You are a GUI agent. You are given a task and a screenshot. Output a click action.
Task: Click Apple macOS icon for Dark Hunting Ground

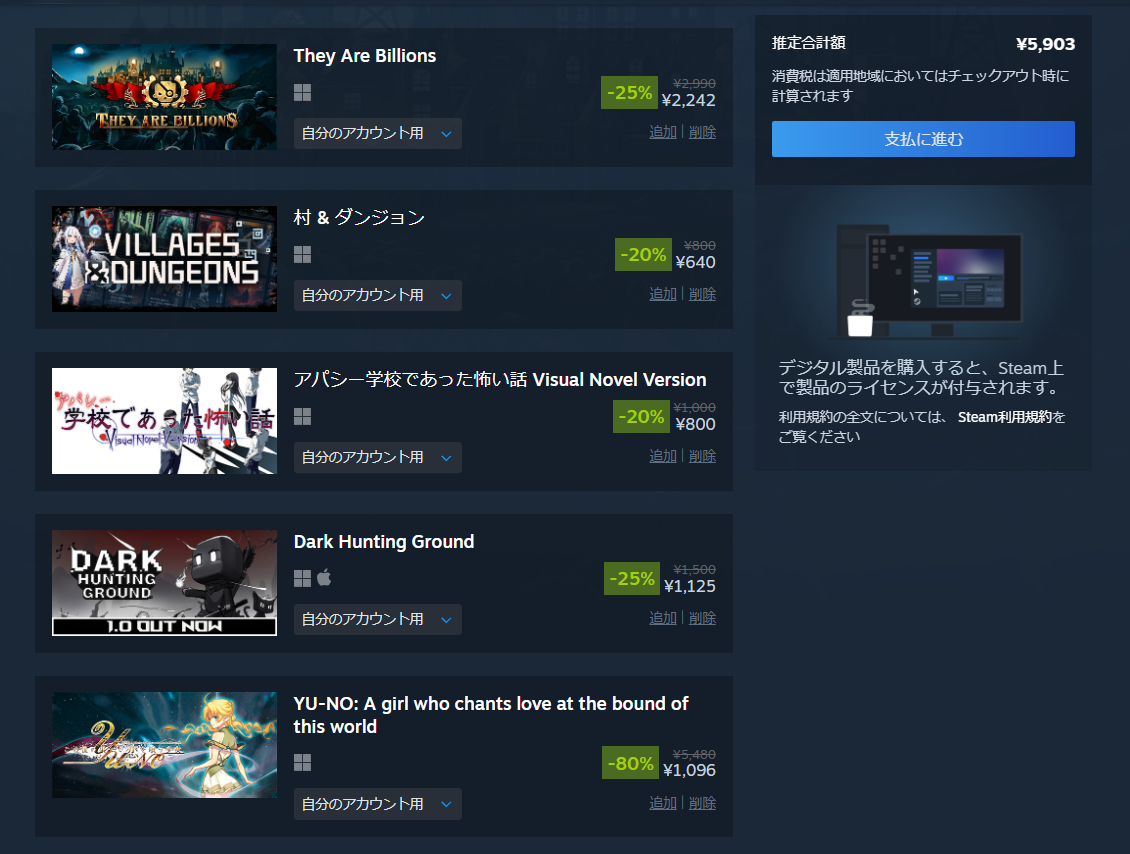(324, 577)
